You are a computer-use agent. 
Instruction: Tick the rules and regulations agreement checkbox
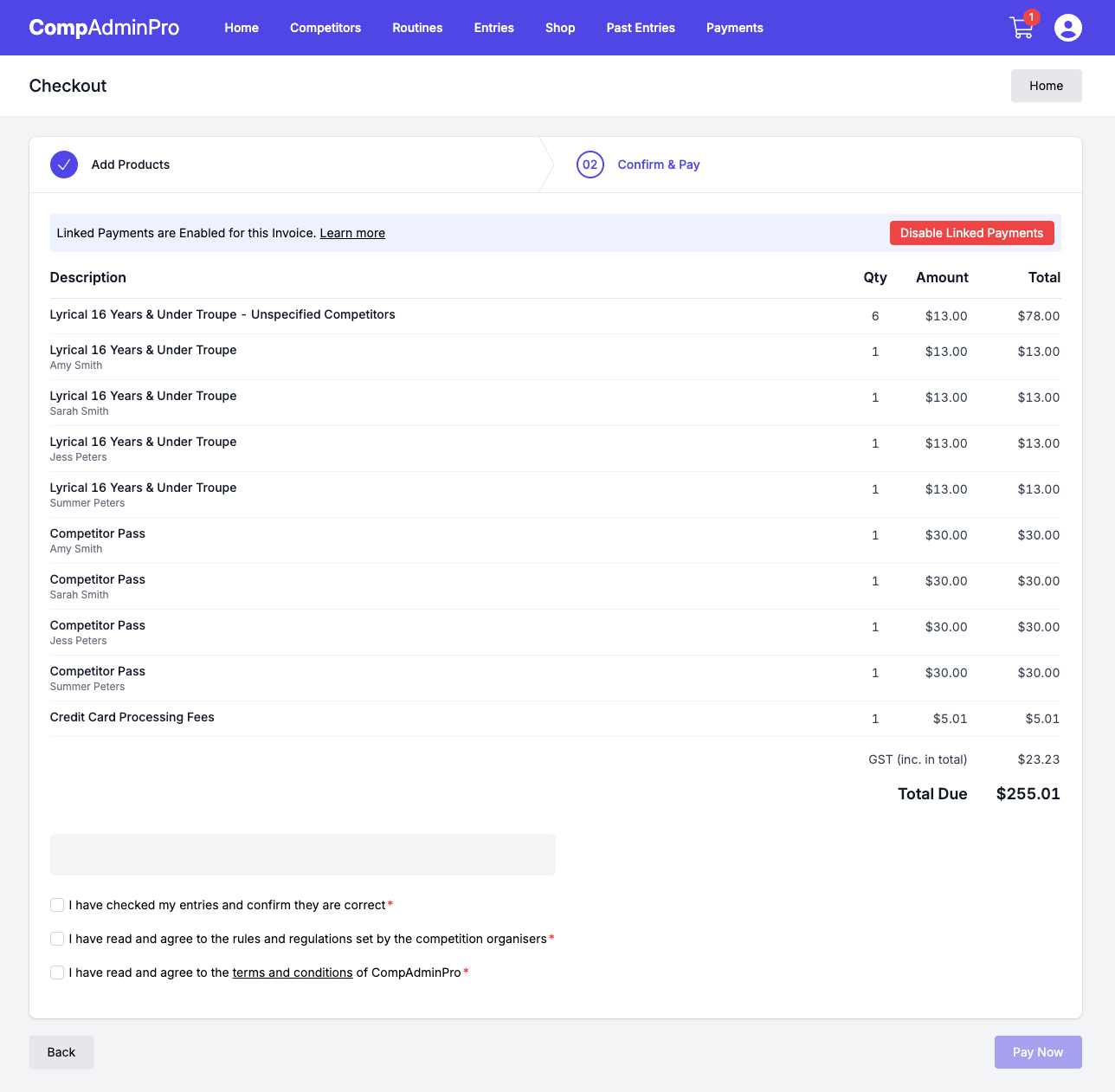pyautogui.click(x=57, y=939)
